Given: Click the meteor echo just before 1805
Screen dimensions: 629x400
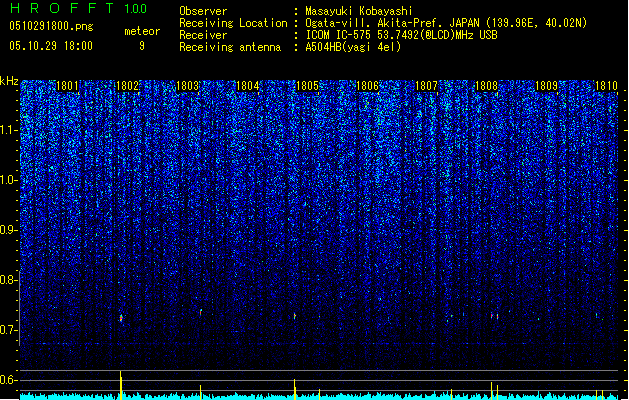Looking at the screenshot, I should click(294, 316).
